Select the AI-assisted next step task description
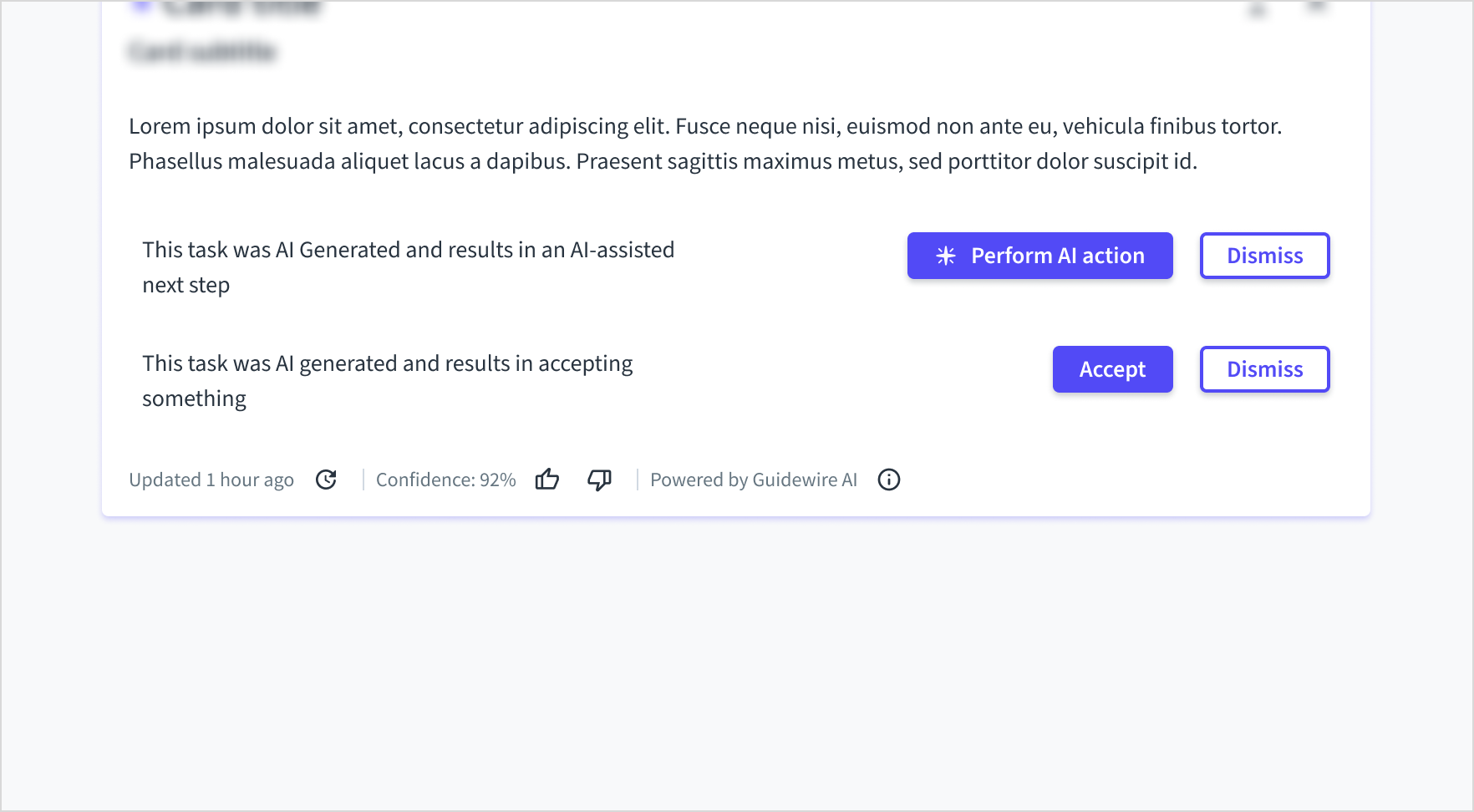Screen dimensions: 1474x812 (409, 267)
